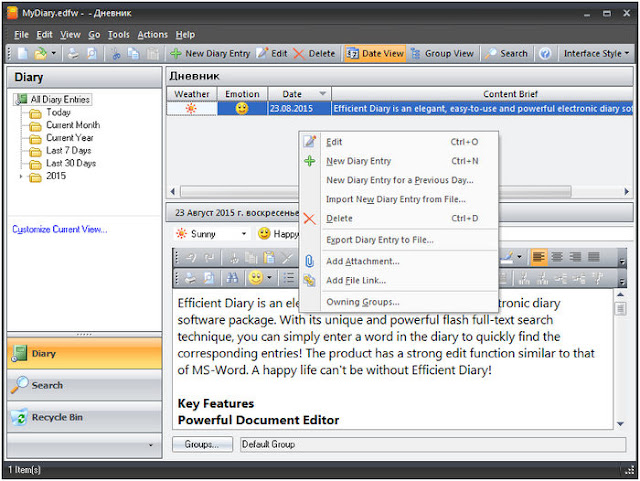Image resolution: width=640 pixels, height=481 pixels.
Task: Click the Undo icon in editor toolbar
Action: (x=191, y=257)
